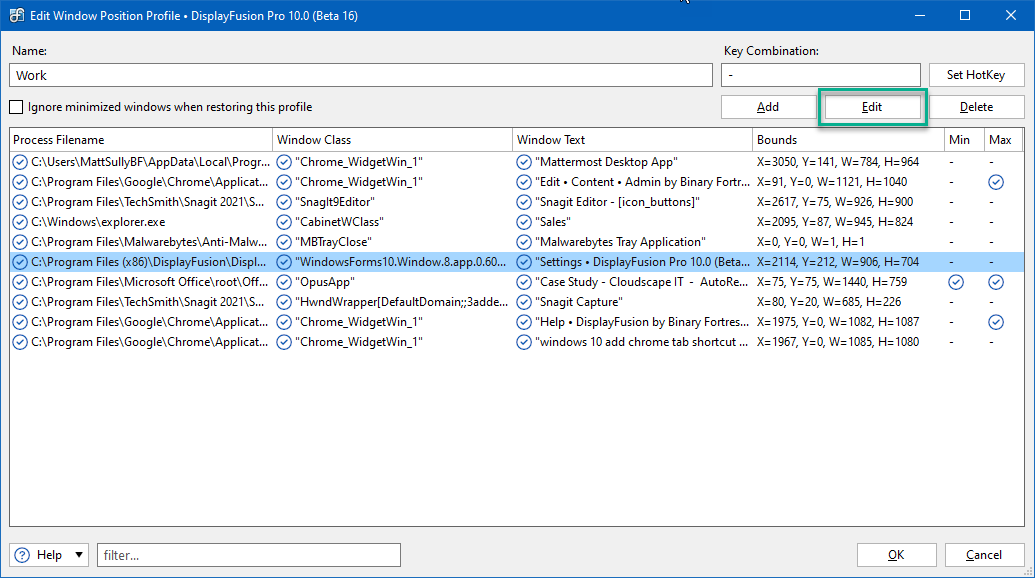1035x578 pixels.
Task: Click the Edit button
Action: tap(872, 107)
